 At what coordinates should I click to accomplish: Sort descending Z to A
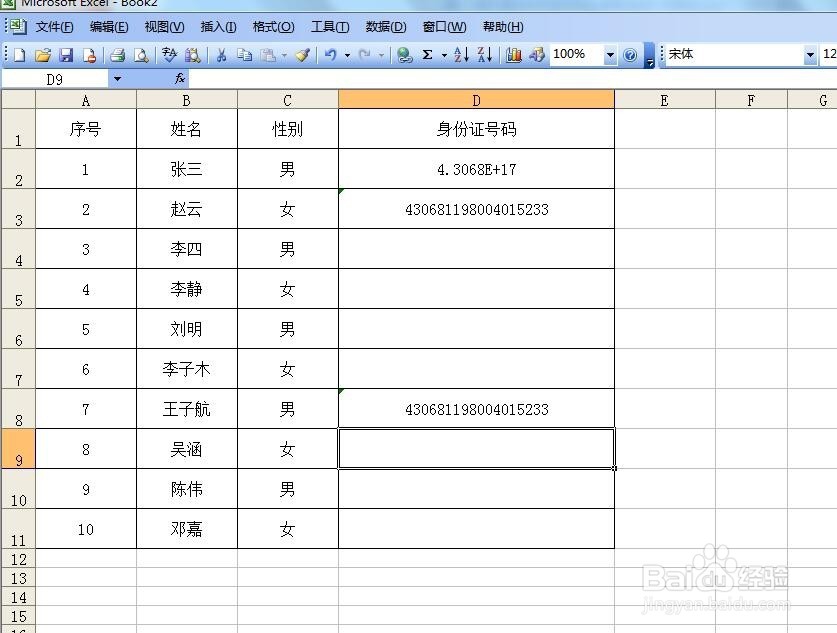coord(485,55)
